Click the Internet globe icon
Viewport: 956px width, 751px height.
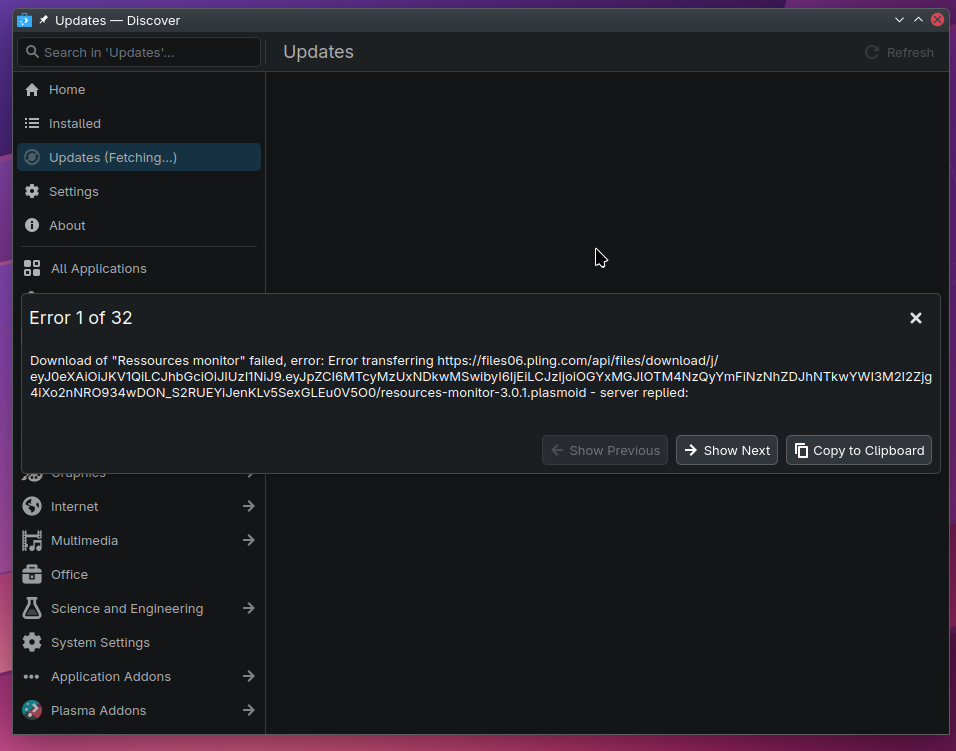pos(32,506)
